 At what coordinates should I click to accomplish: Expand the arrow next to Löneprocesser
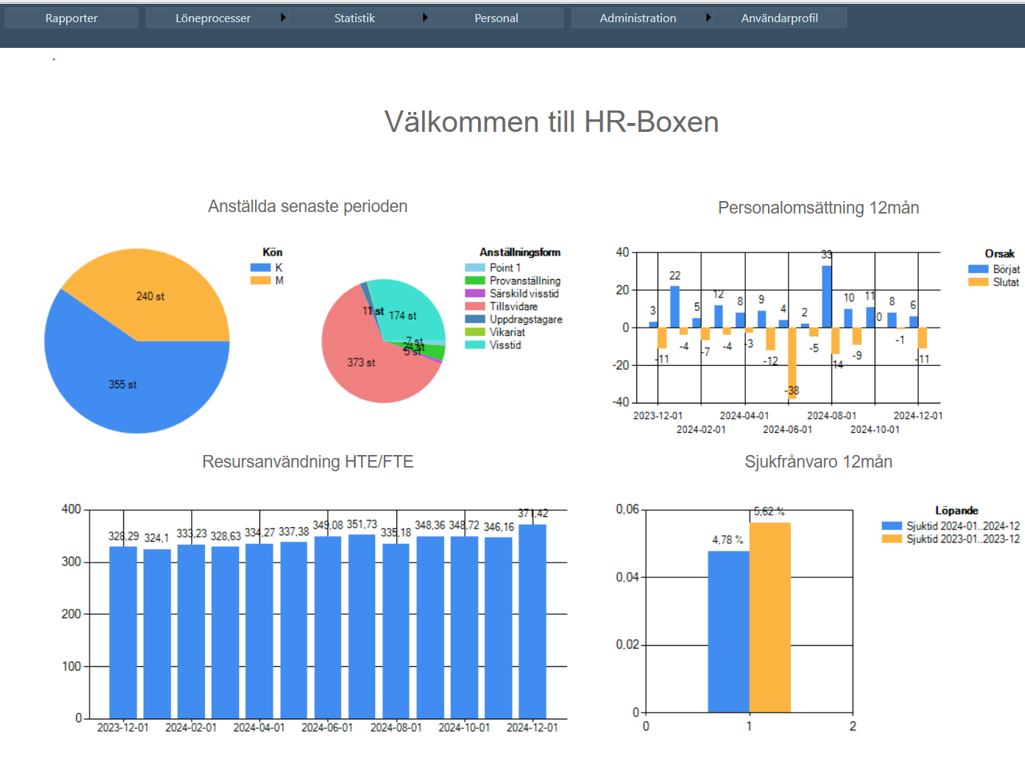pyautogui.click(x=283, y=18)
